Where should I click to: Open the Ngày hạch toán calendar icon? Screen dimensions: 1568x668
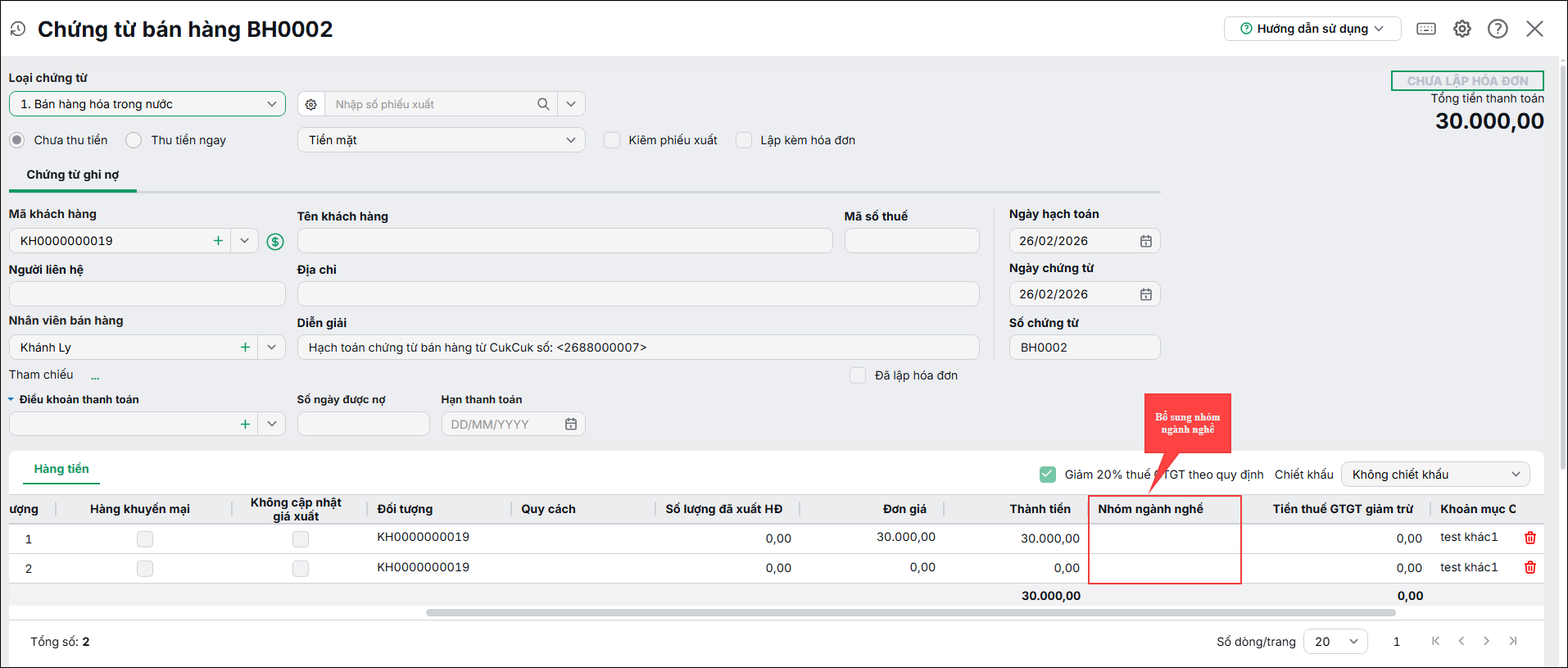1146,241
